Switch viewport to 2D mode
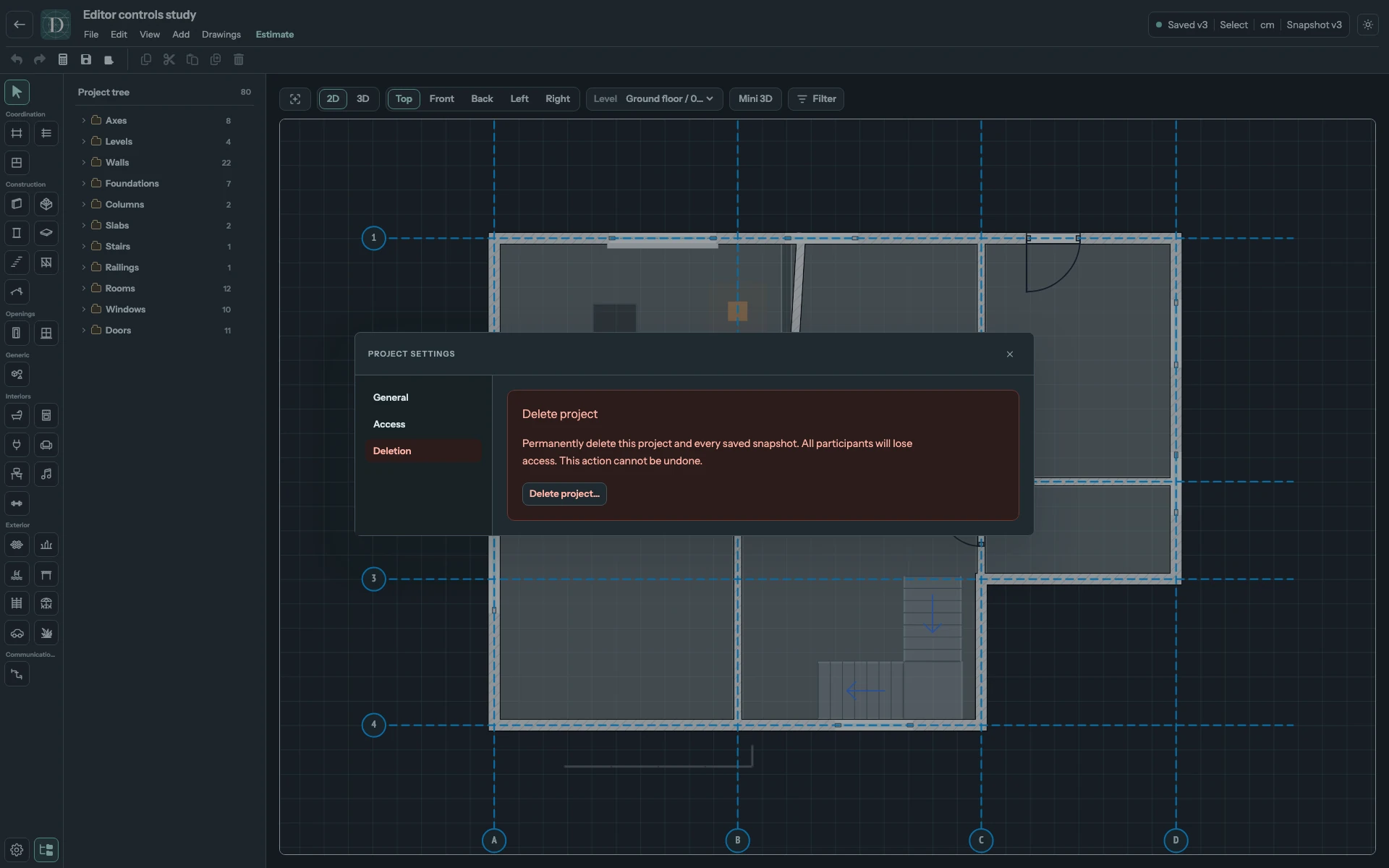The height and width of the screenshot is (868, 1389). pos(333,99)
